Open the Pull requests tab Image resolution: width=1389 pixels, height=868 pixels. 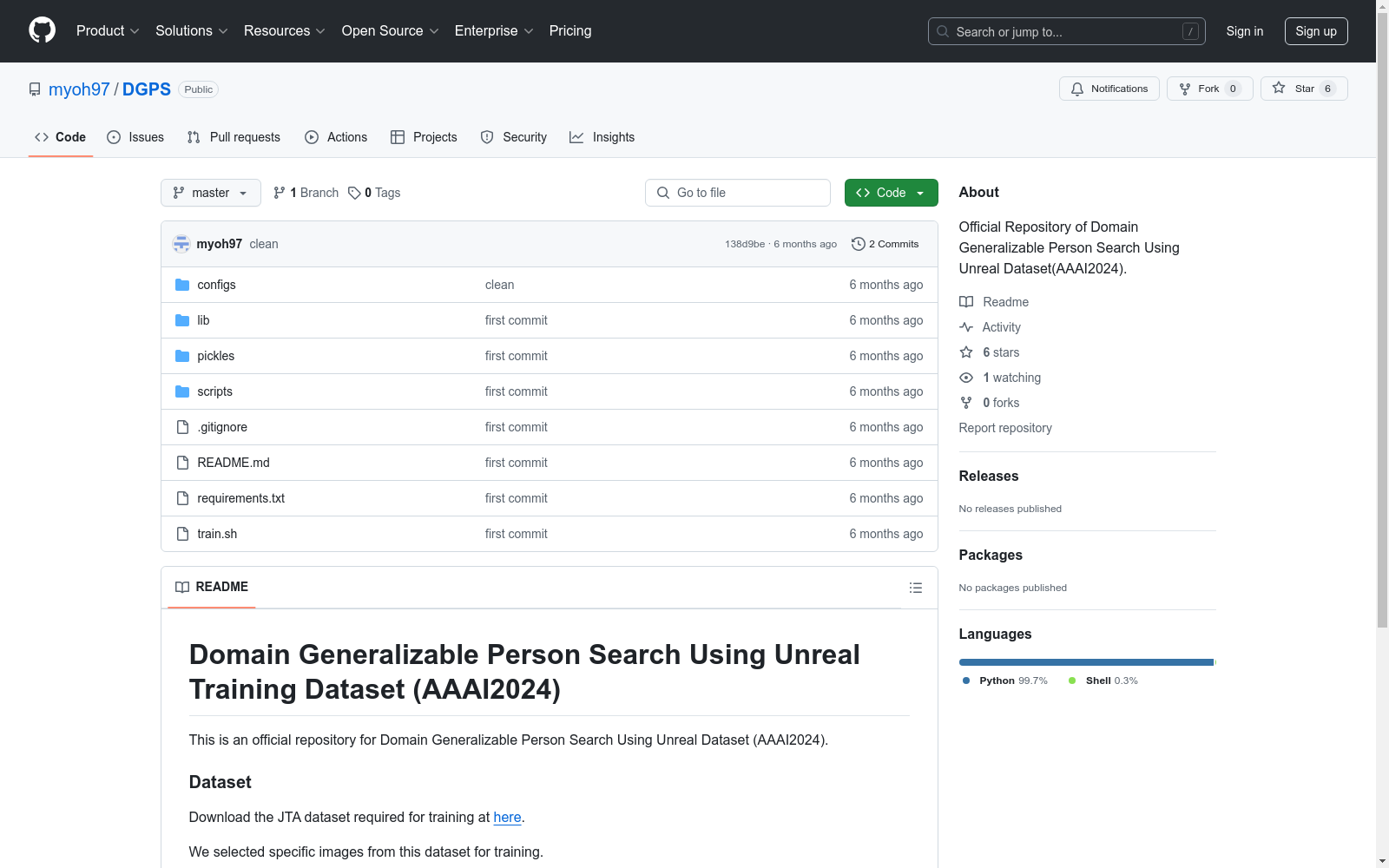point(234,137)
